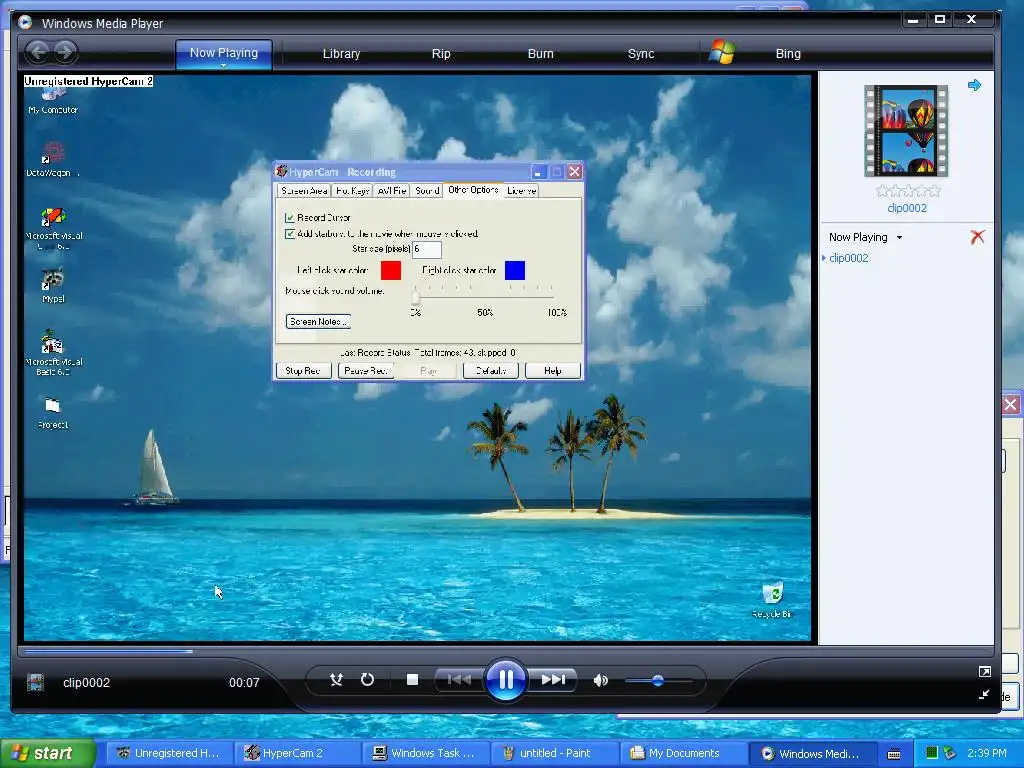Switch to the Sync tab
This screenshot has width=1024, height=768.
(x=641, y=54)
